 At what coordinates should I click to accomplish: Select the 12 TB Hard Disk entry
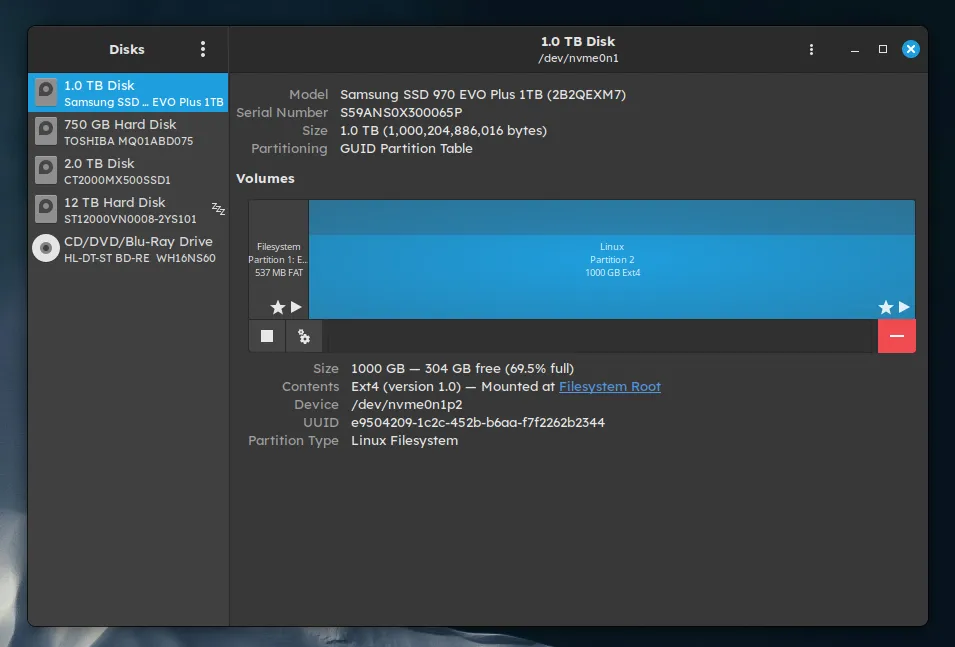[x=128, y=210]
